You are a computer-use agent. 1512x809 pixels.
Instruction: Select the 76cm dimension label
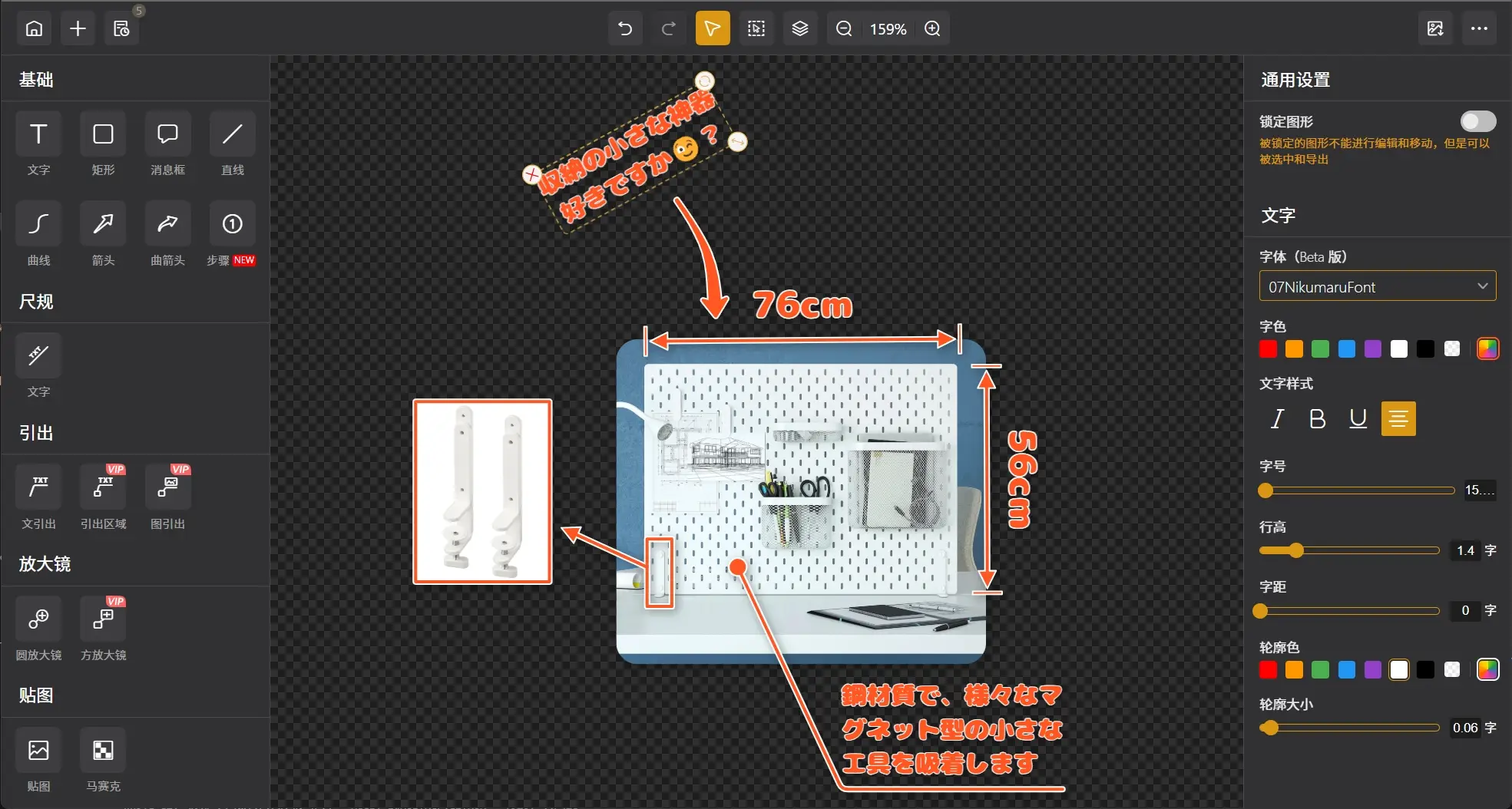(802, 305)
